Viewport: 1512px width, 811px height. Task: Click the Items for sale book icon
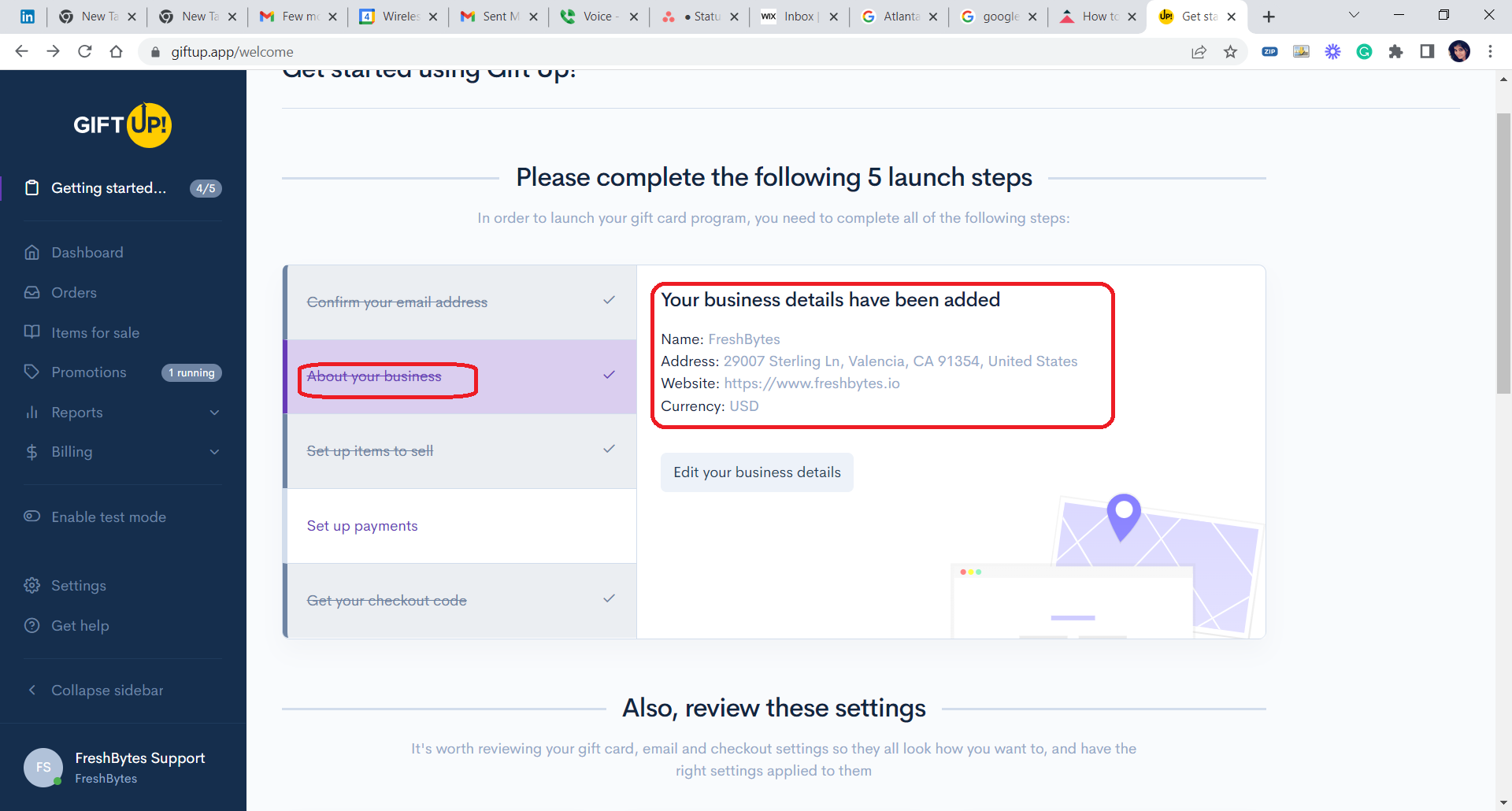click(x=32, y=332)
